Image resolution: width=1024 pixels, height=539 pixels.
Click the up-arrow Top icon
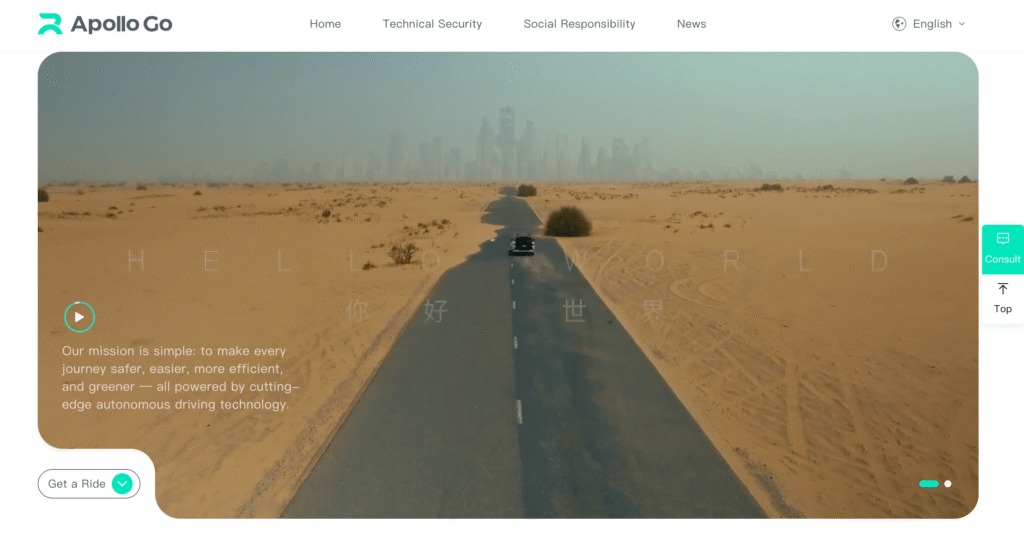1002,289
